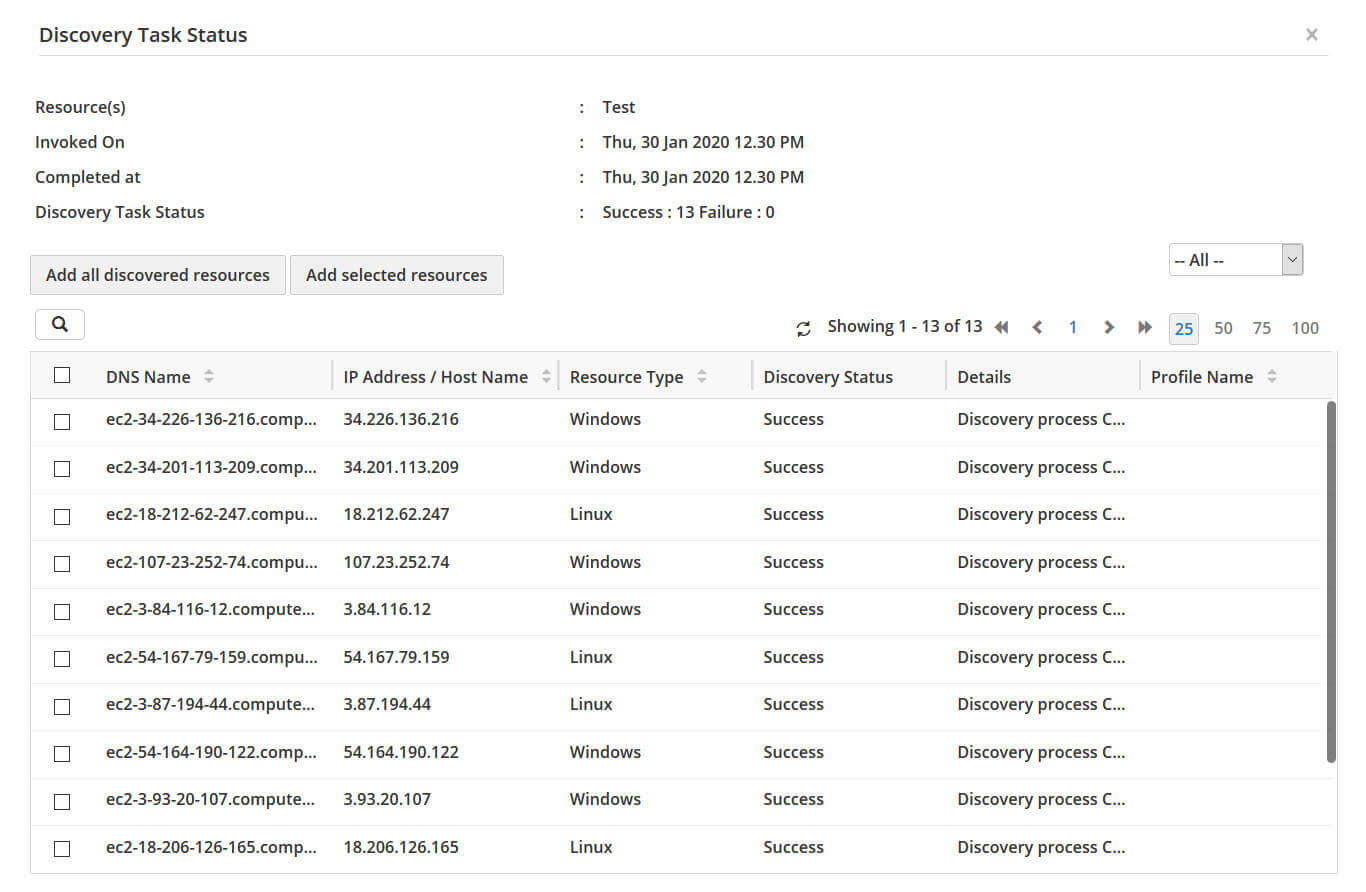Toggle the select-all header checkbox
The height and width of the screenshot is (892, 1366).
[x=62, y=375]
